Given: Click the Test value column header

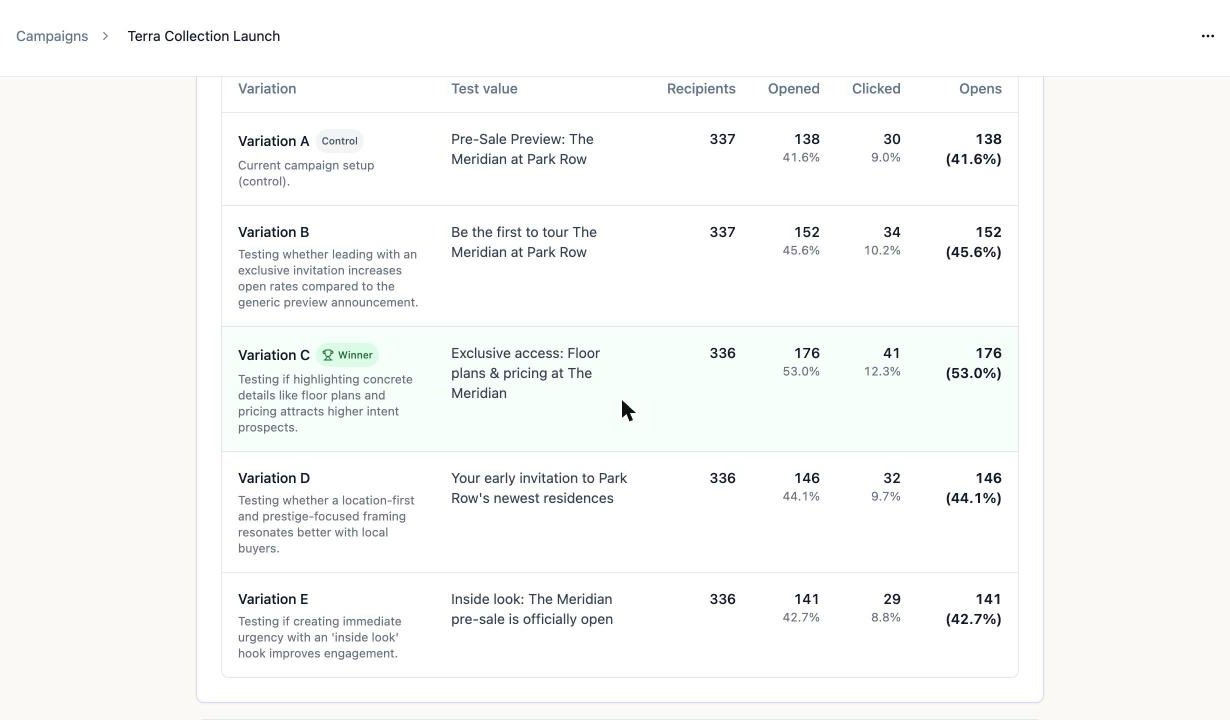Looking at the screenshot, I should [484, 89].
